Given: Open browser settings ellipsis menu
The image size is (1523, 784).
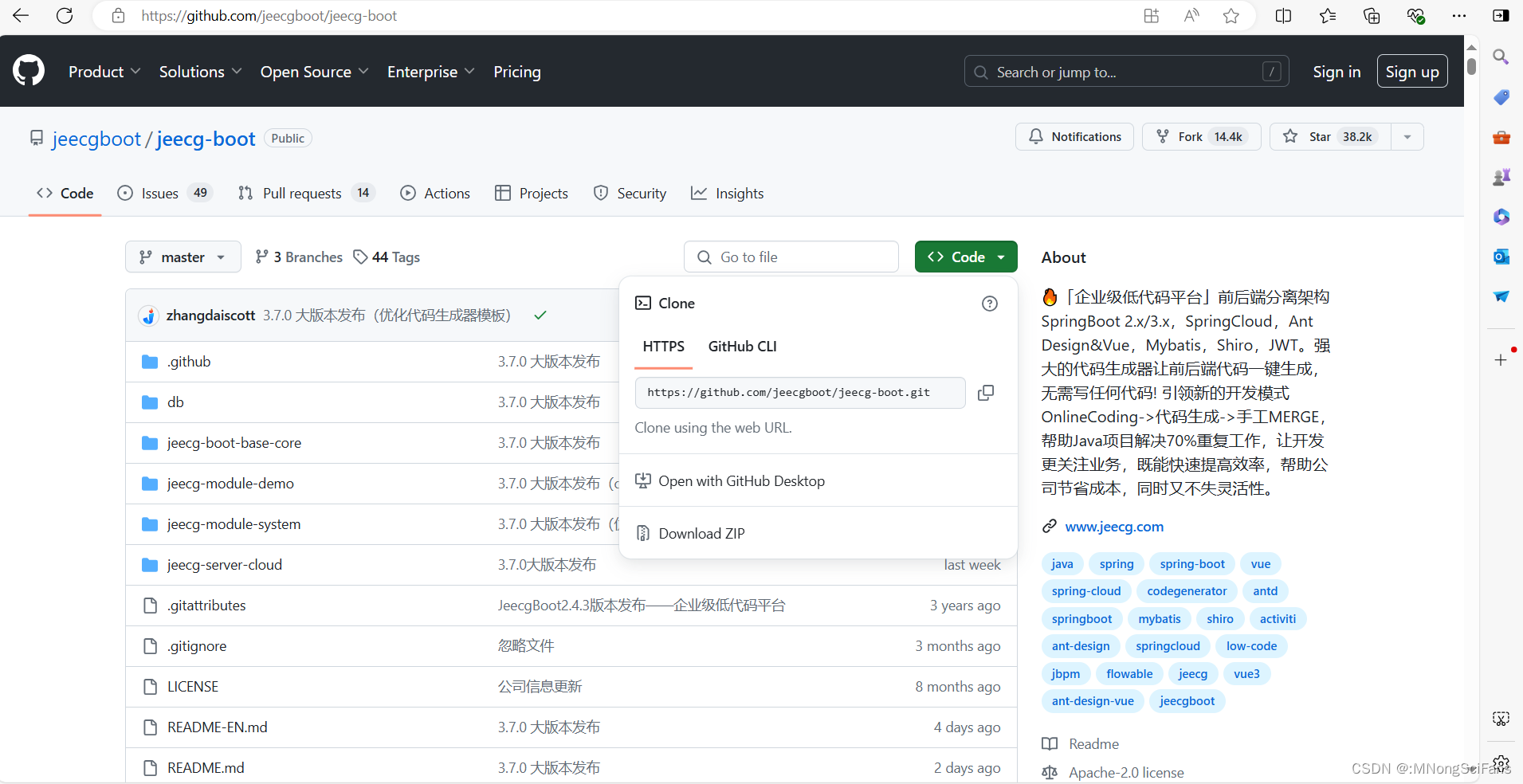Looking at the screenshot, I should (1459, 16).
